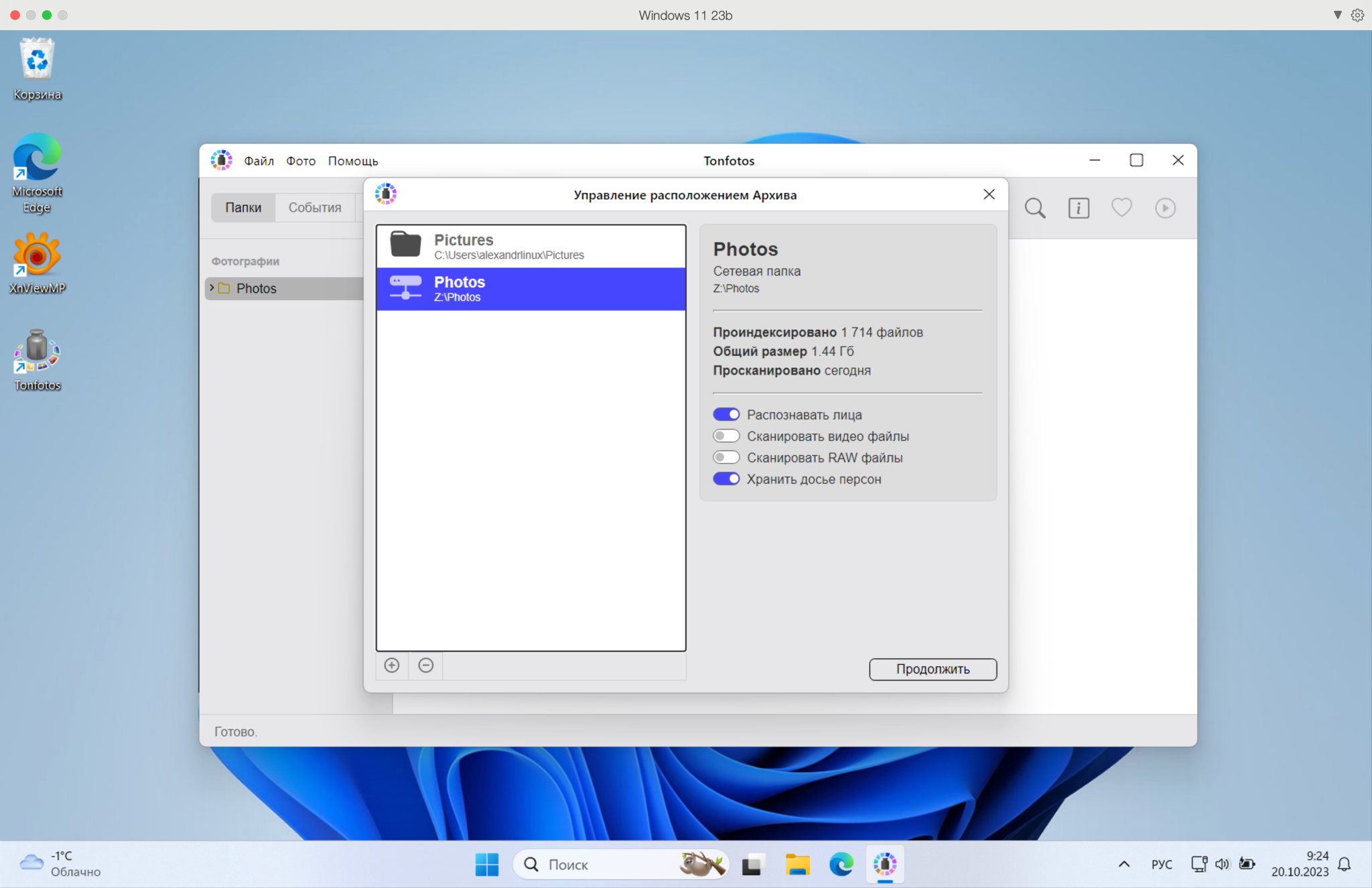Open the weather widget Облачно
Screen dimensions: 1372x888
click(60, 865)
